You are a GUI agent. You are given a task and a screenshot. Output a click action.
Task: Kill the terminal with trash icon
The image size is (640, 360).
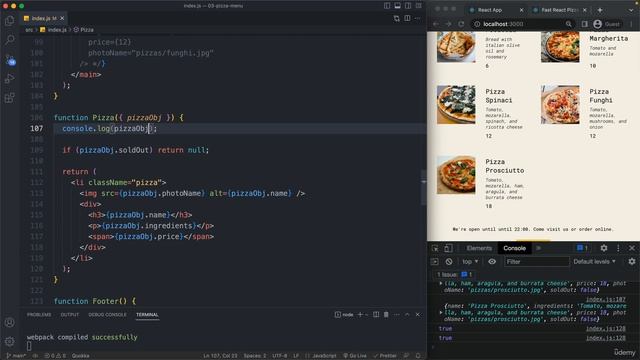(386, 315)
